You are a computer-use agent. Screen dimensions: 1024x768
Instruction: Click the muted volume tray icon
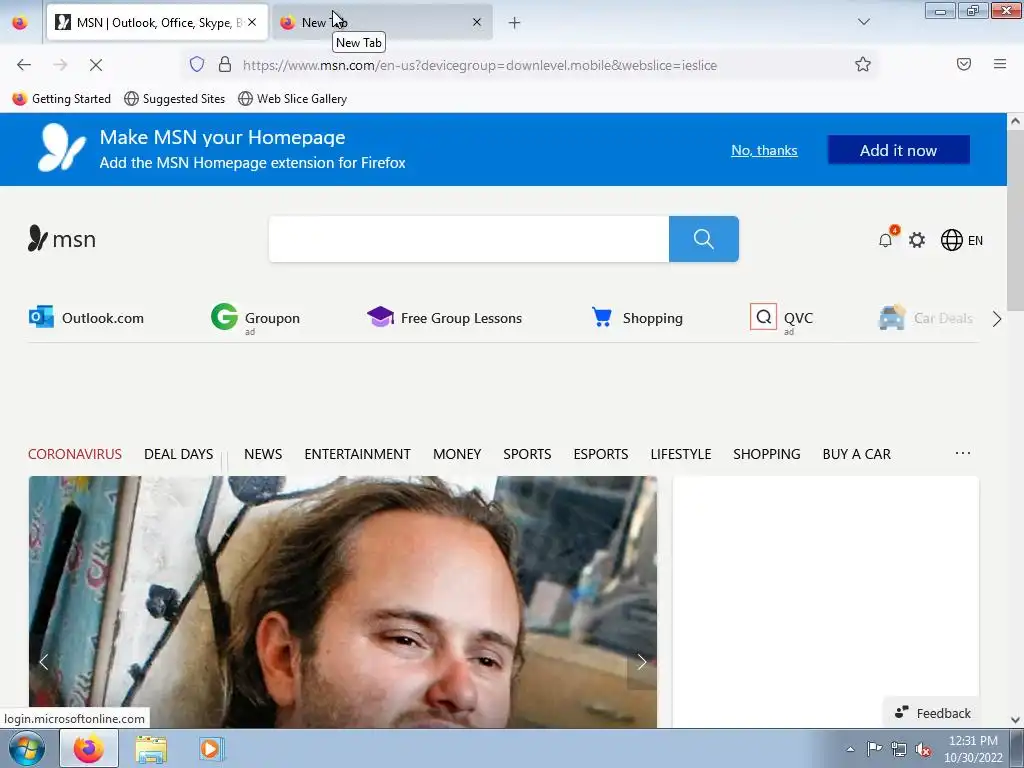pos(923,749)
